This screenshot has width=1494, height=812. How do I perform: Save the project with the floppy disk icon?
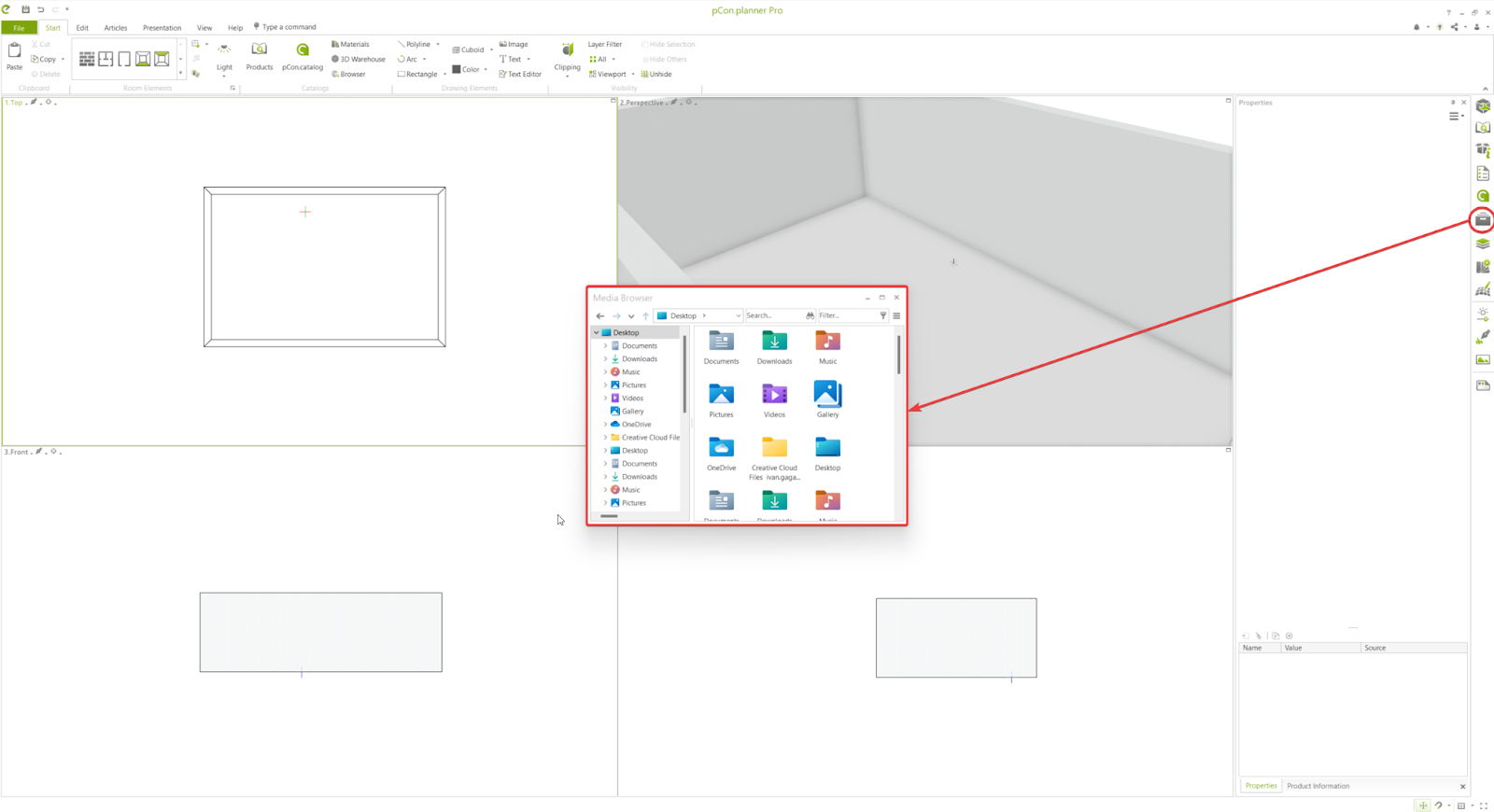click(x=25, y=9)
